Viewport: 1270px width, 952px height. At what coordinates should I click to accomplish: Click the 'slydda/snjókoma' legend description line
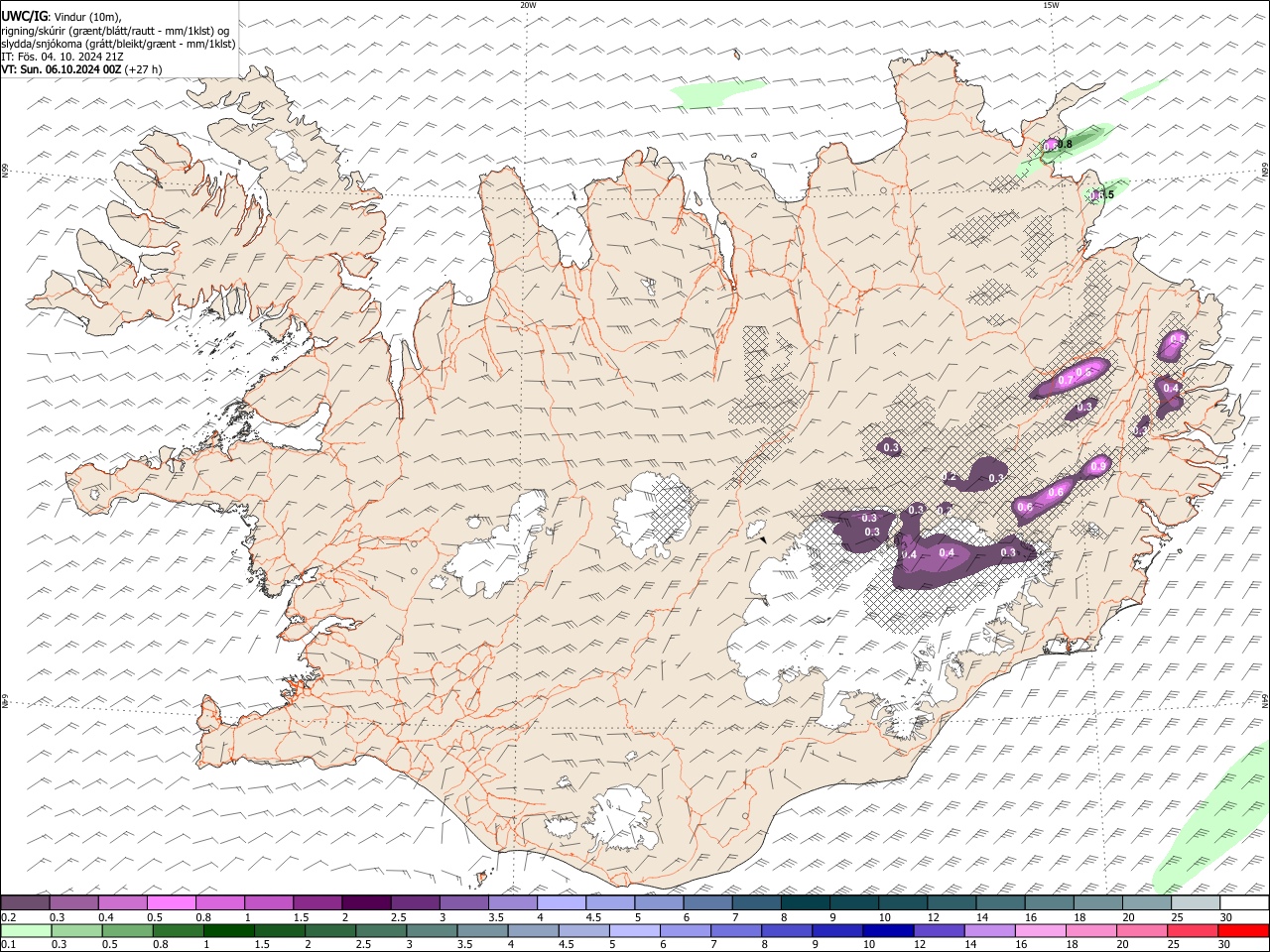(119, 44)
